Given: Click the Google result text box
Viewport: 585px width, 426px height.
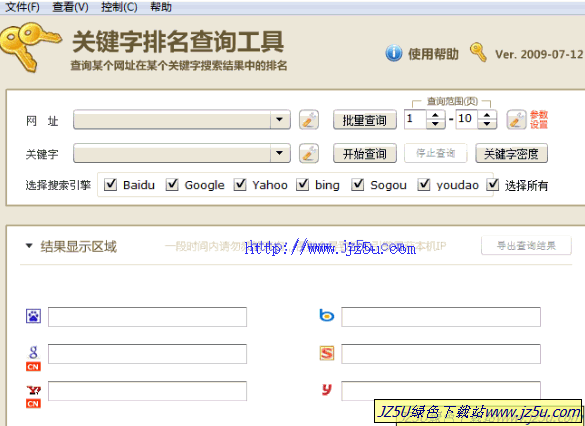Looking at the screenshot, I should (x=147, y=354).
